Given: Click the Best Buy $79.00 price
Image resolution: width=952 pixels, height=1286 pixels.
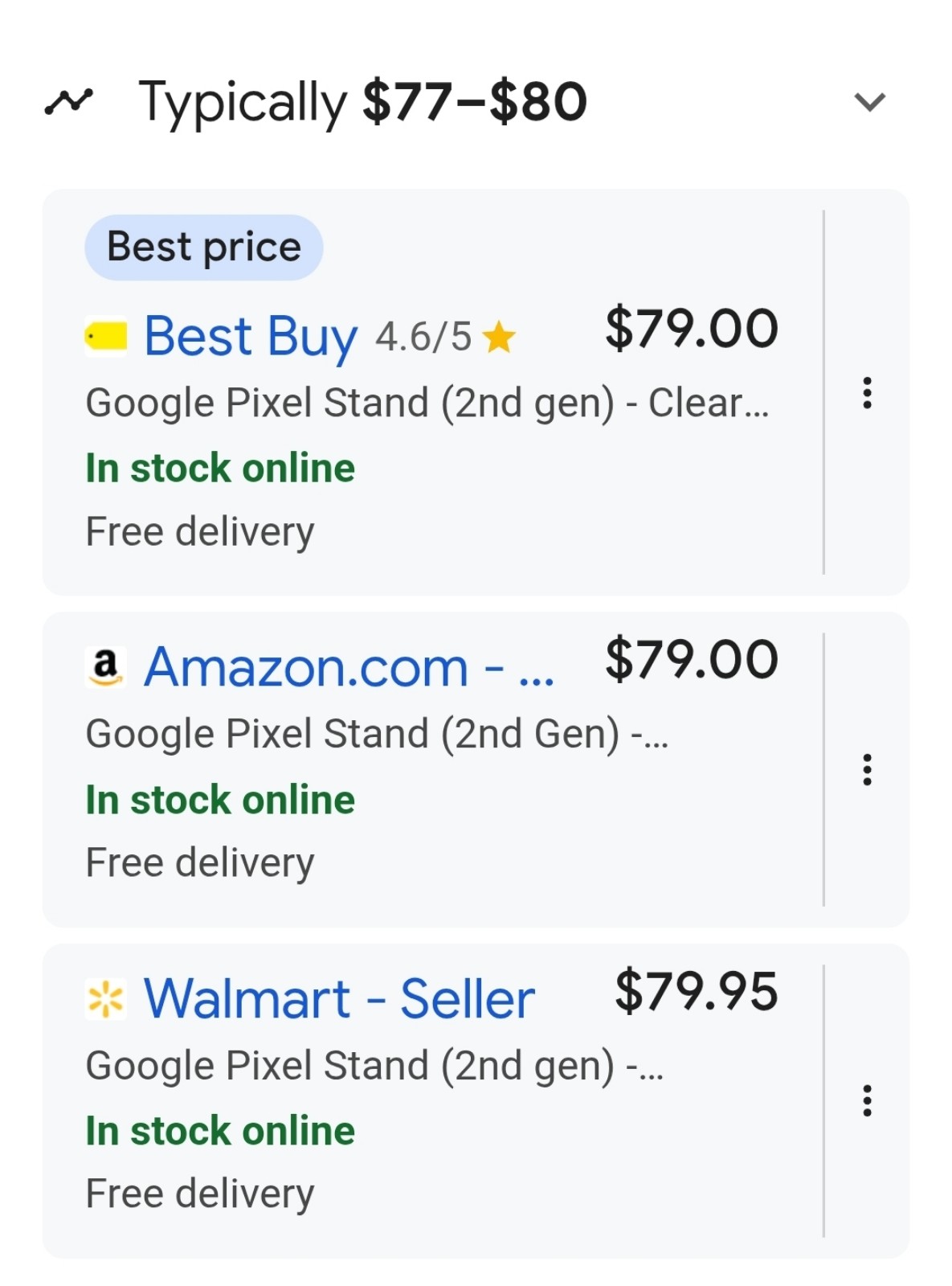Looking at the screenshot, I should [692, 328].
